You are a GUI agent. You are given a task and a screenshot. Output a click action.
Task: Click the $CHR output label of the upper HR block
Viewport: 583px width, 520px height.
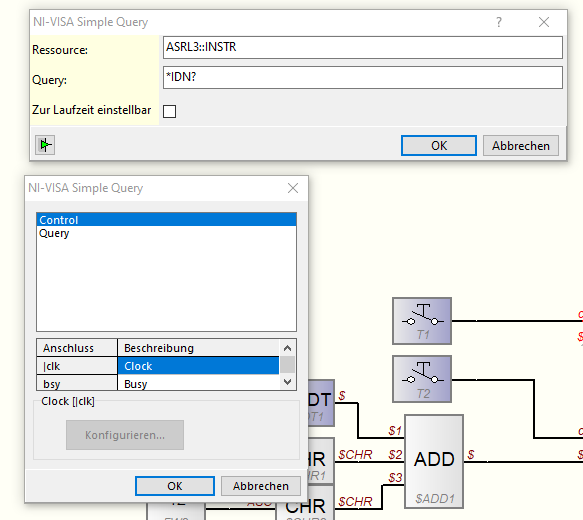coord(355,455)
